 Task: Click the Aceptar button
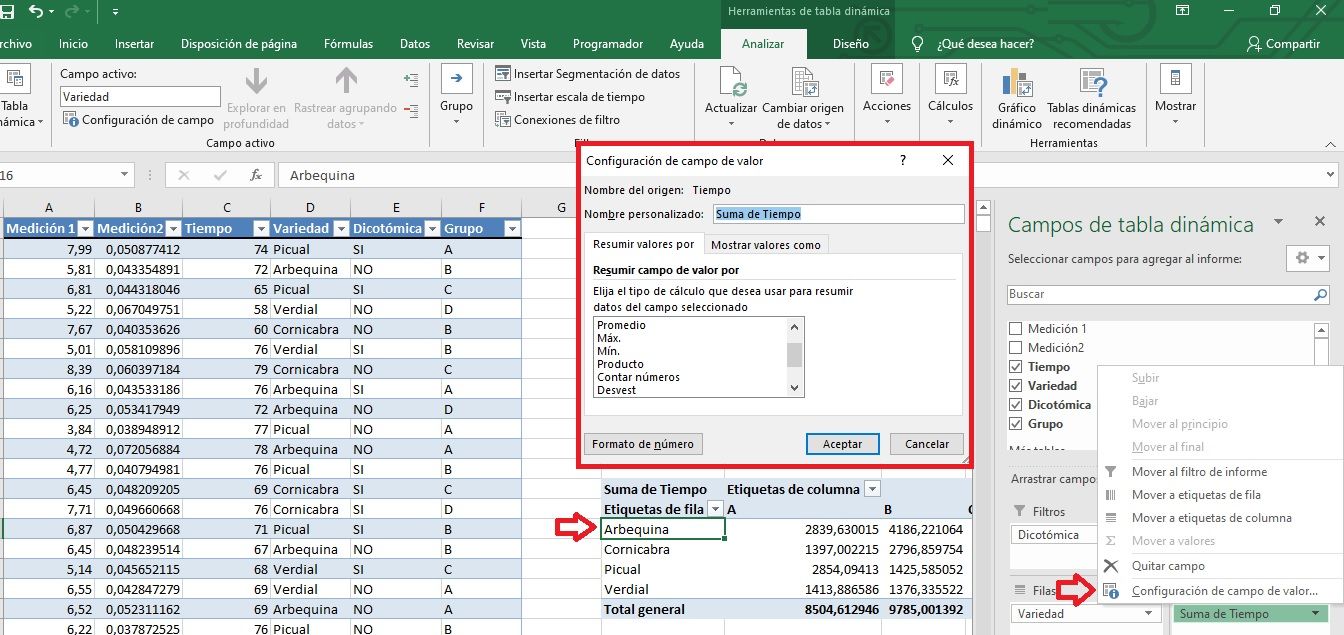pos(841,444)
